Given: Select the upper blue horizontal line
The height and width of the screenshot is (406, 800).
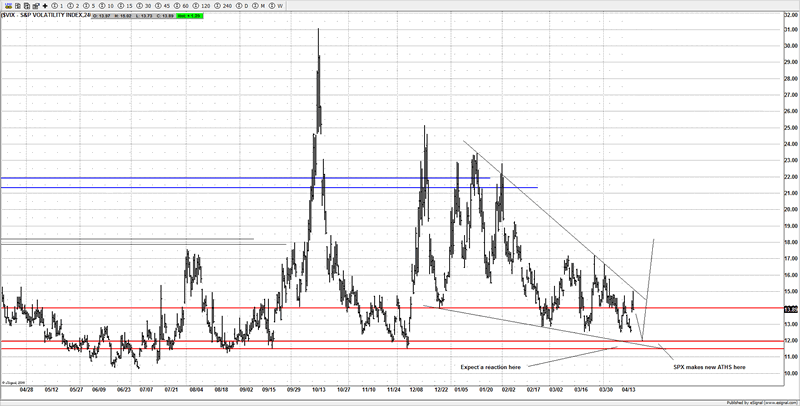Looking at the screenshot, I should click(x=245, y=178).
